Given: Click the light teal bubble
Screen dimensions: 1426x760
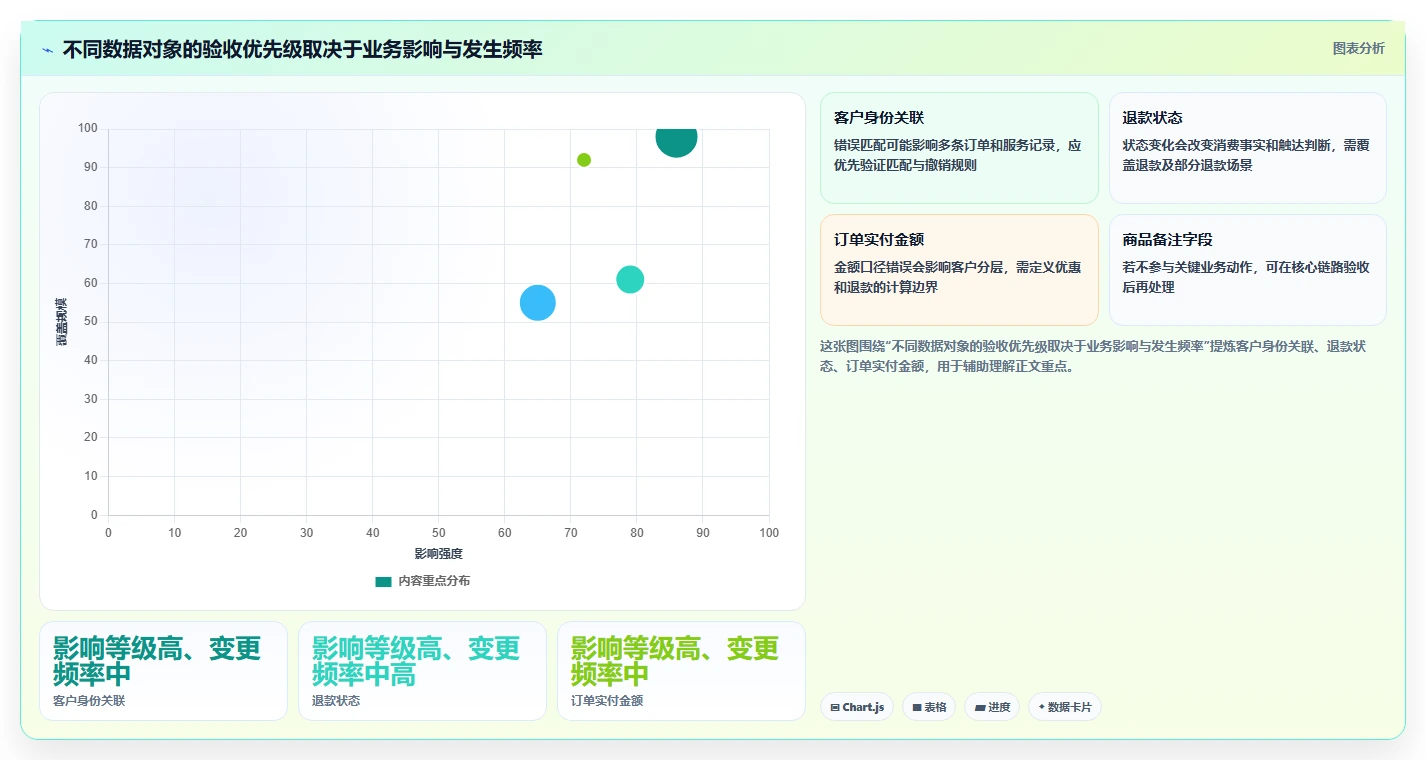Looking at the screenshot, I should click(x=630, y=280).
